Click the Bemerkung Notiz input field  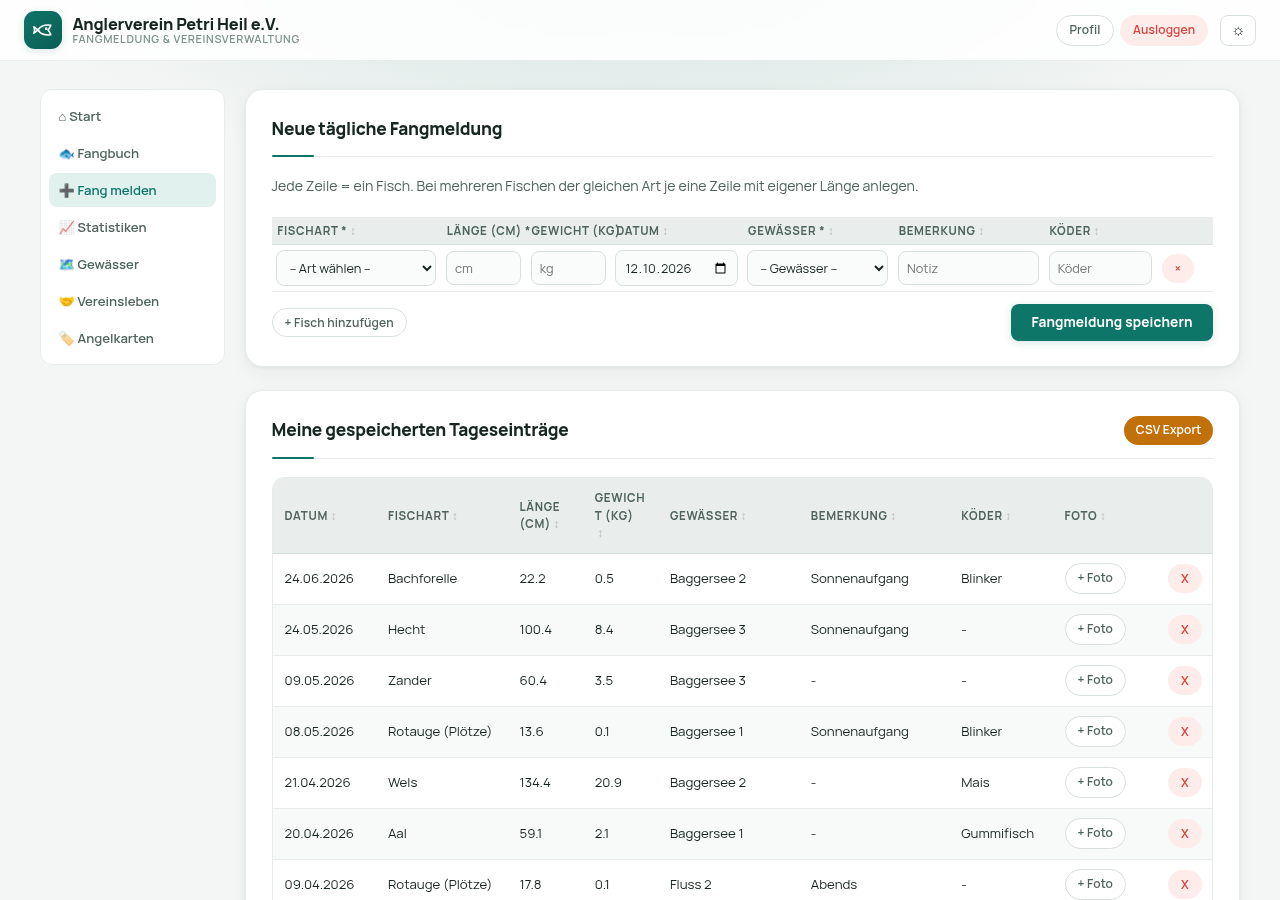pyautogui.click(x=968, y=268)
